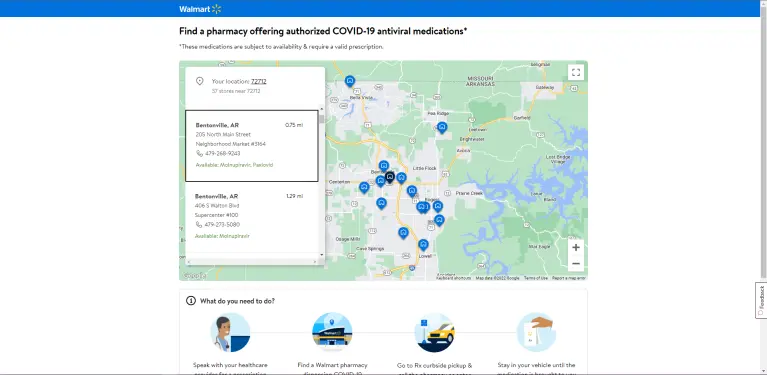Click the store pin near Bella Vista

350,81
